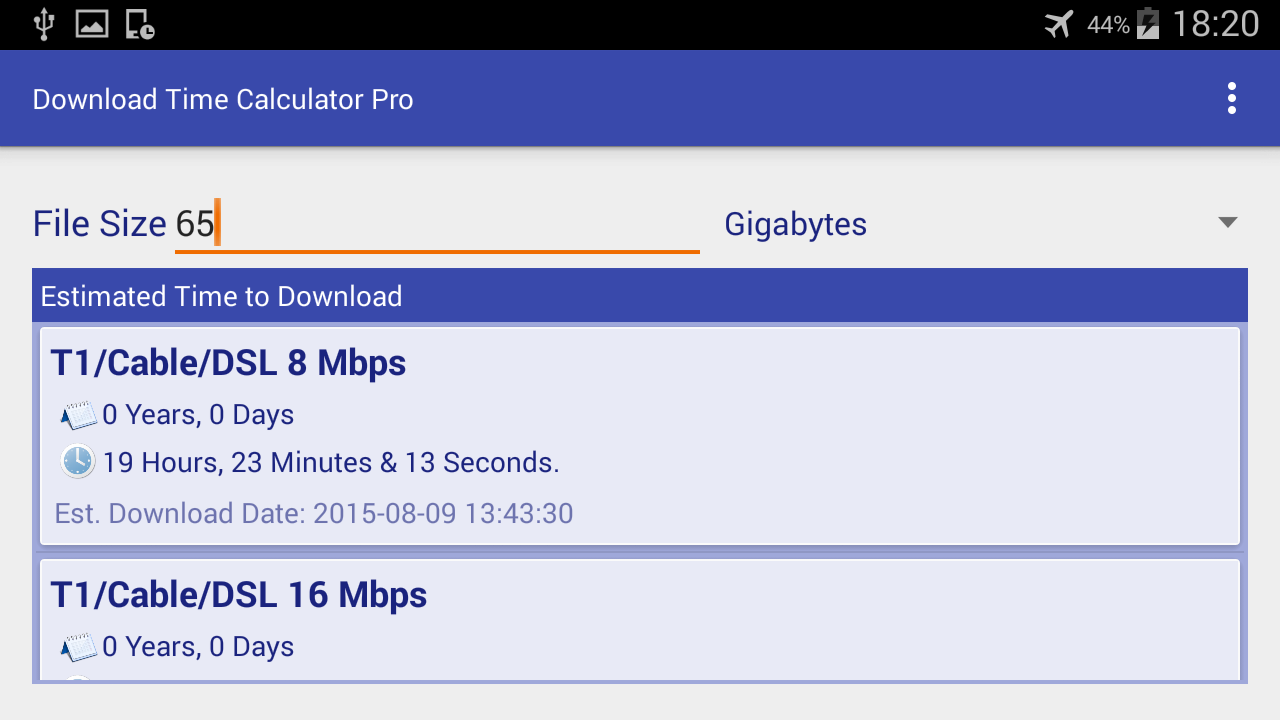Viewport: 1280px width, 720px height.
Task: Focus the File Size input field
Action: pyautogui.click(x=437, y=225)
